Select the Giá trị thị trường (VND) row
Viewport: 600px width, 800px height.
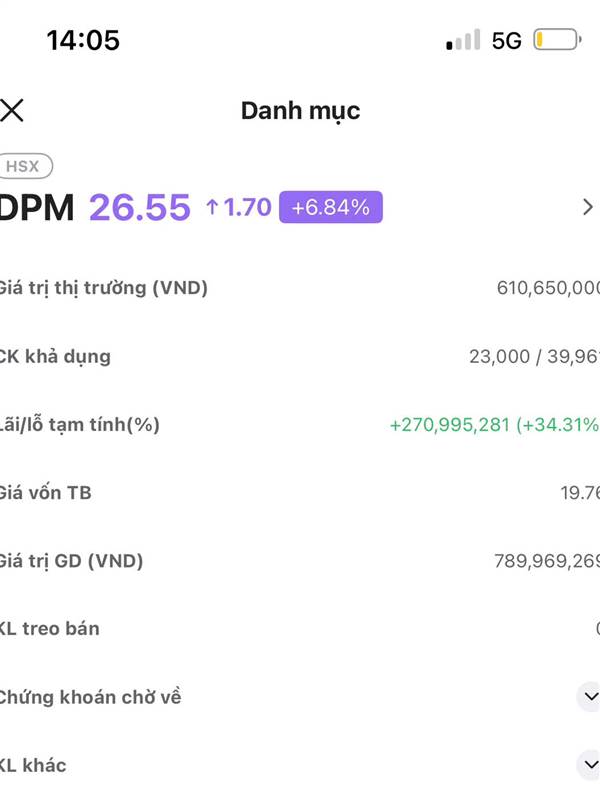[x=300, y=288]
